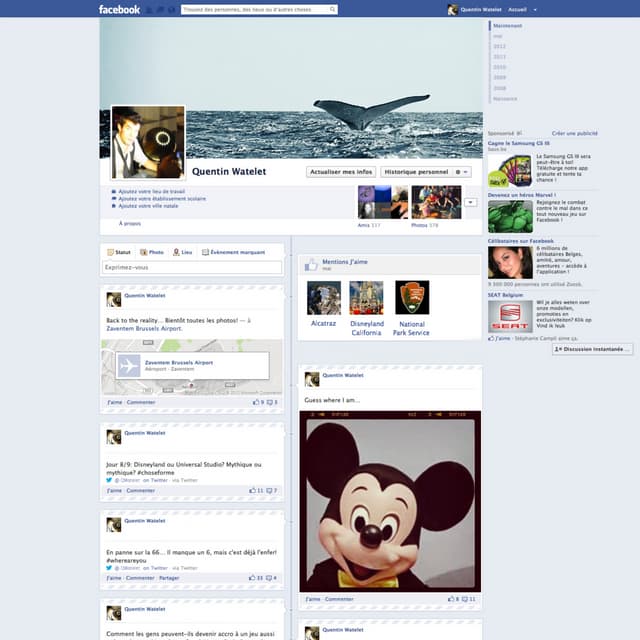Open the Discussion instantanée chat bar

click(591, 349)
